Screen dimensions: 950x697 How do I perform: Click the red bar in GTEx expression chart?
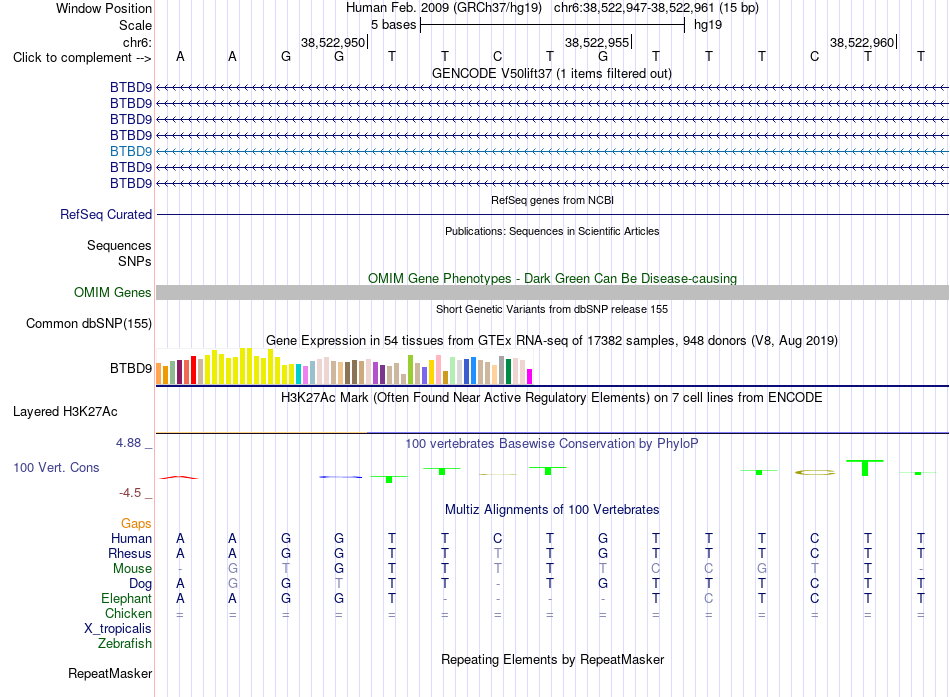pos(193,370)
